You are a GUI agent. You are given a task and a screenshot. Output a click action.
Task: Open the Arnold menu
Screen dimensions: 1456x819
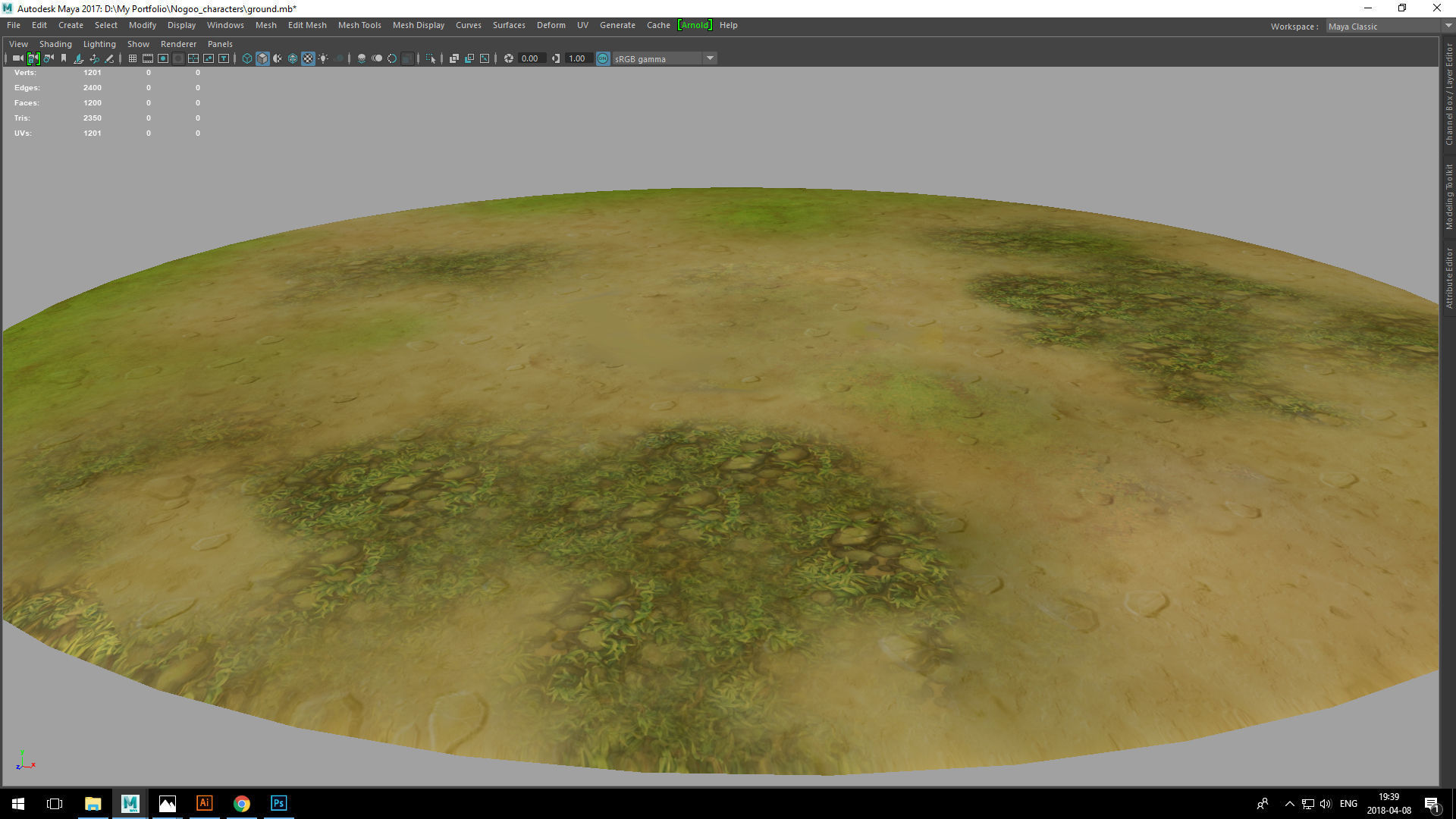(695, 25)
